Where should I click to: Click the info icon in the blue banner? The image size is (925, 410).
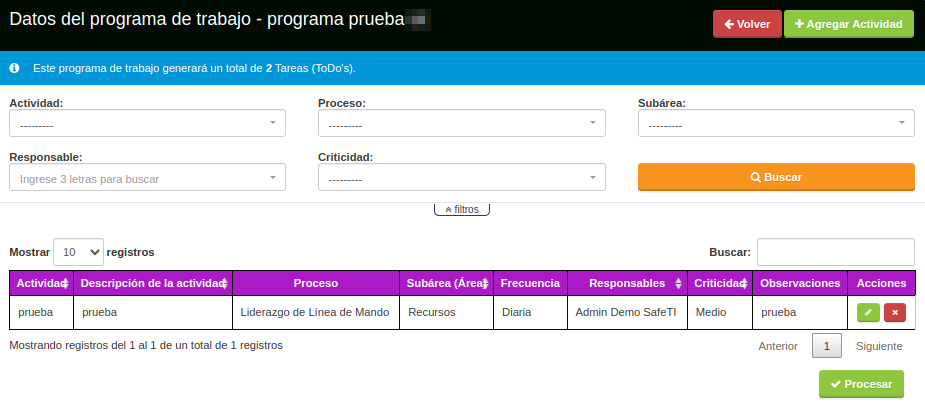click(x=15, y=68)
